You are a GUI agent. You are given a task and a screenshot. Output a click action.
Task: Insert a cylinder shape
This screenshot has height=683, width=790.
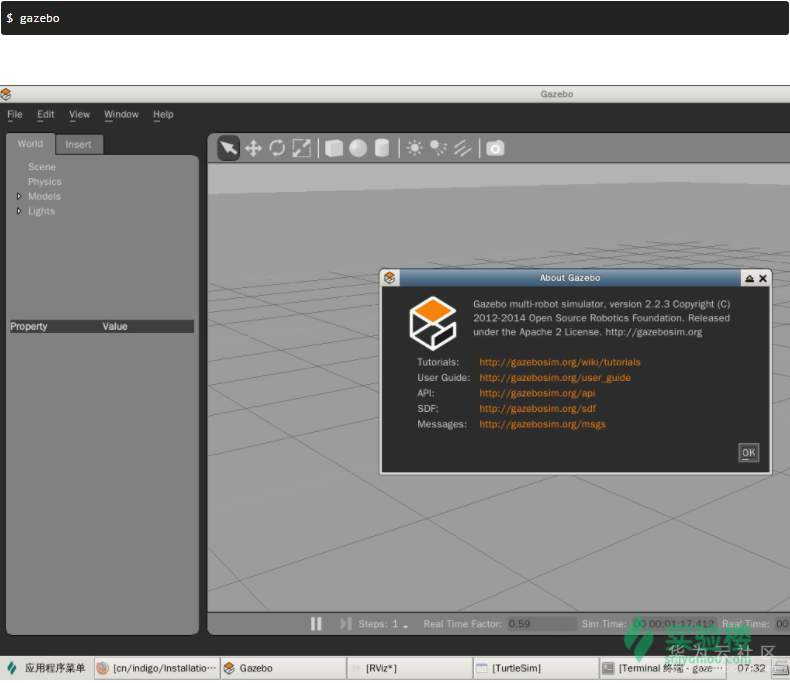pyautogui.click(x=382, y=149)
